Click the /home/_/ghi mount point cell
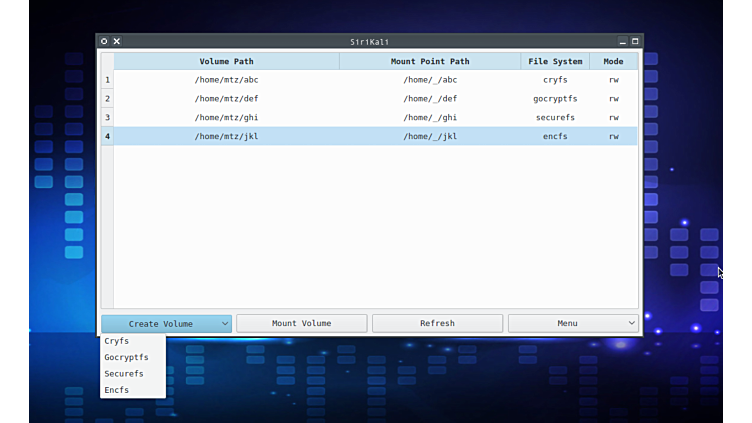This screenshot has height=423, width=752. click(430, 118)
